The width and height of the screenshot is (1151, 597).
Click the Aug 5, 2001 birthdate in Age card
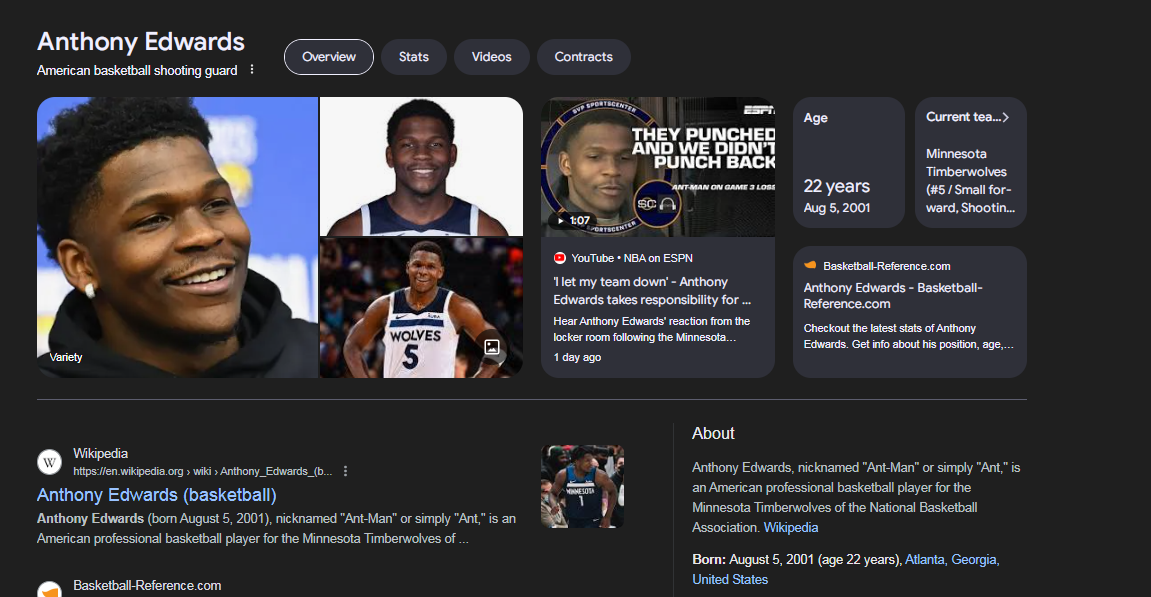(837, 208)
